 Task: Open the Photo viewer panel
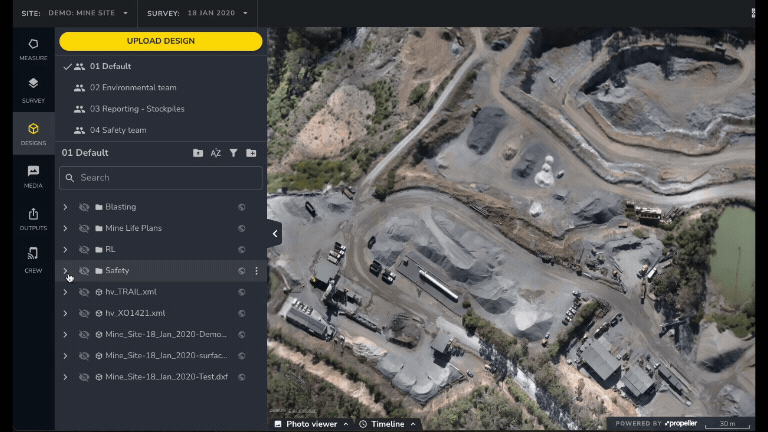click(312, 424)
